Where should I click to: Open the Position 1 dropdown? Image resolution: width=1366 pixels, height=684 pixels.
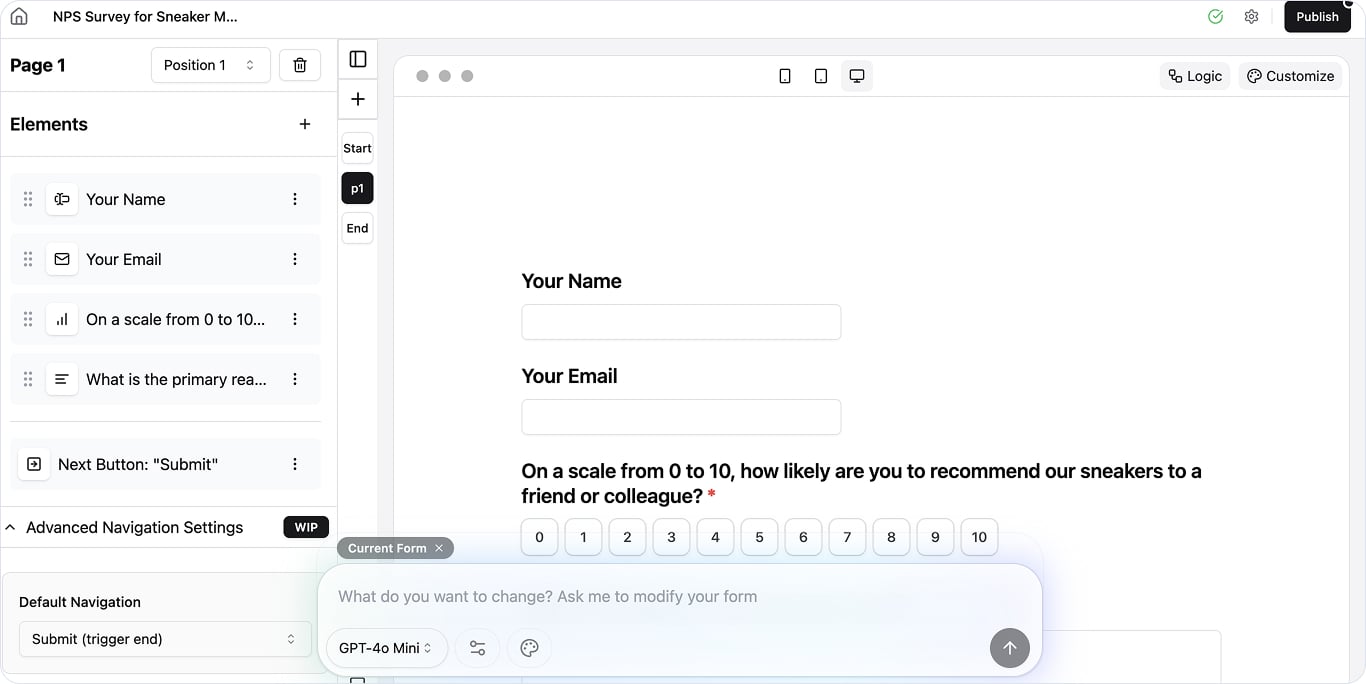point(210,65)
